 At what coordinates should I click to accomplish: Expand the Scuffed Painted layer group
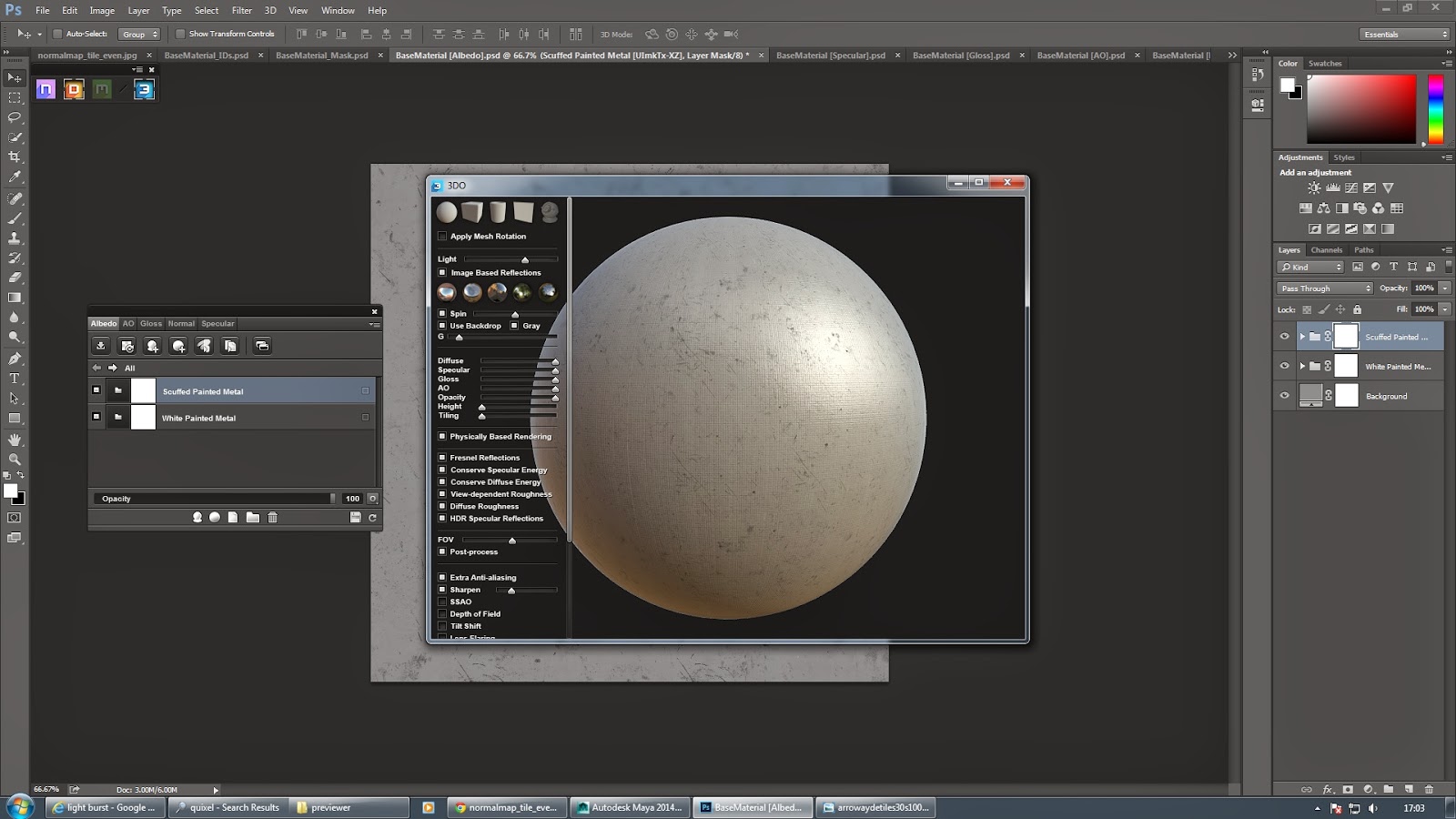coord(1302,337)
